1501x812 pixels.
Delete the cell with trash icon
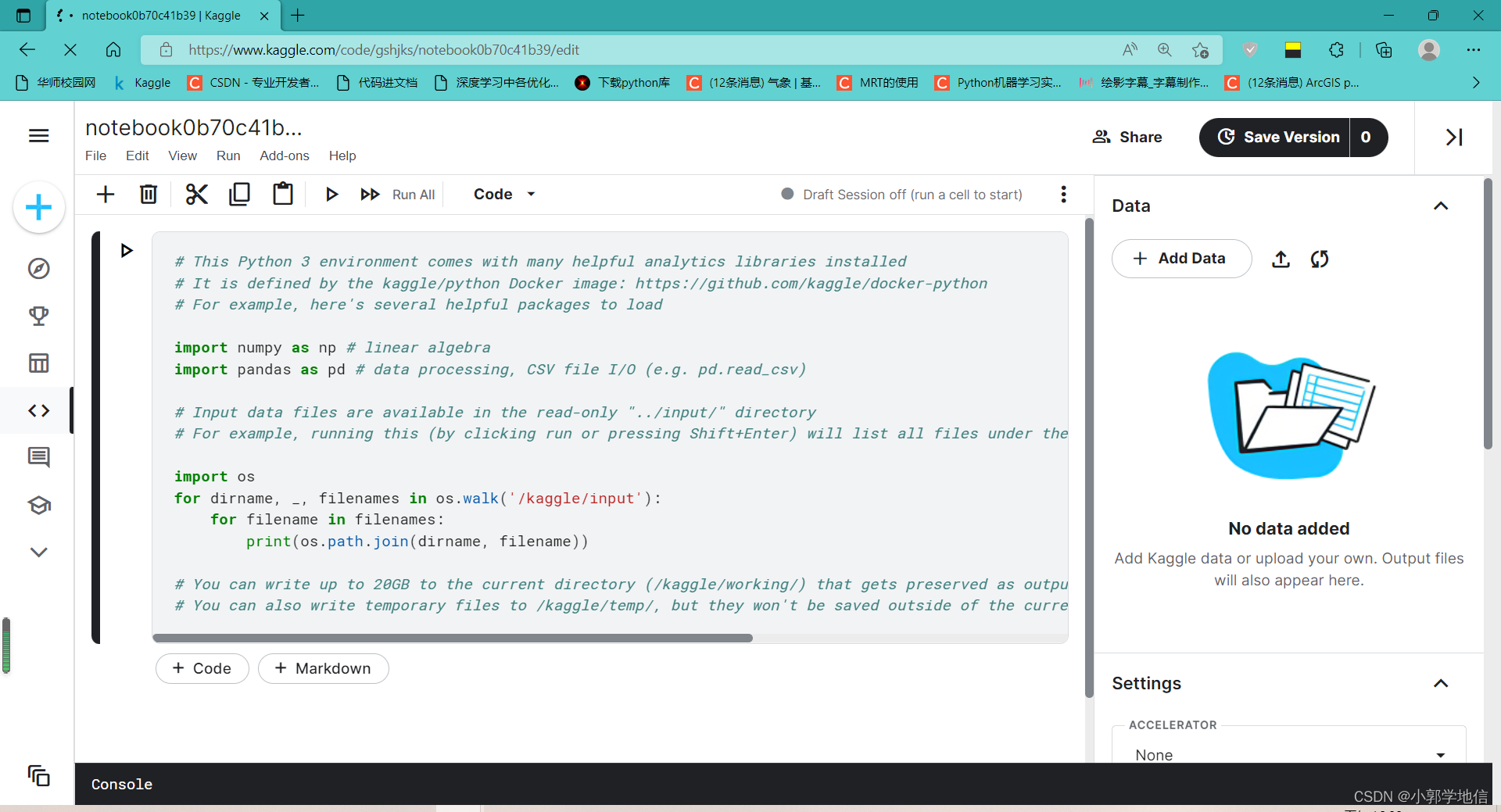point(149,194)
